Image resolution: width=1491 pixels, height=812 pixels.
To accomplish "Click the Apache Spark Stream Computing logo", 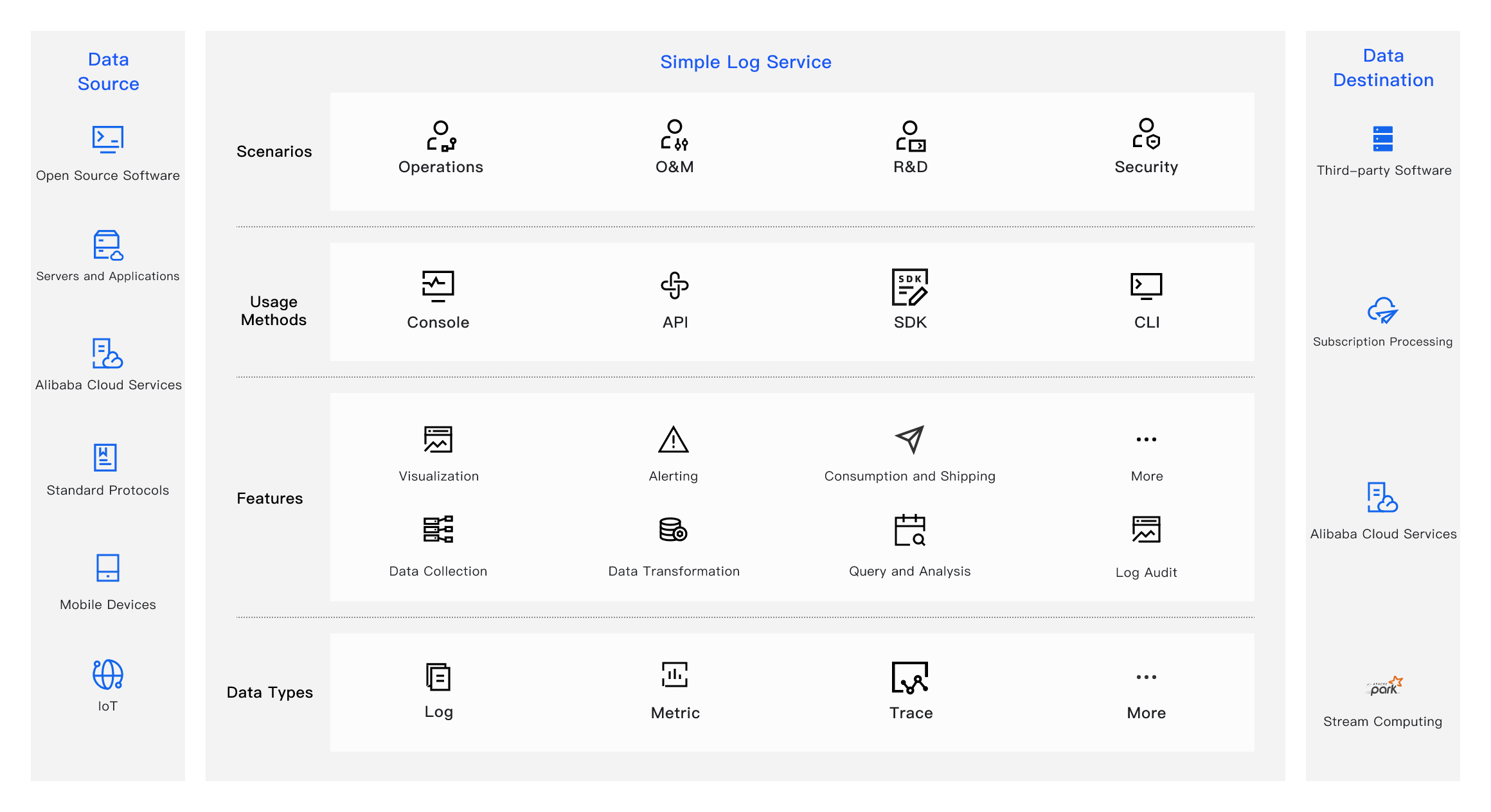I will click(x=1384, y=686).
